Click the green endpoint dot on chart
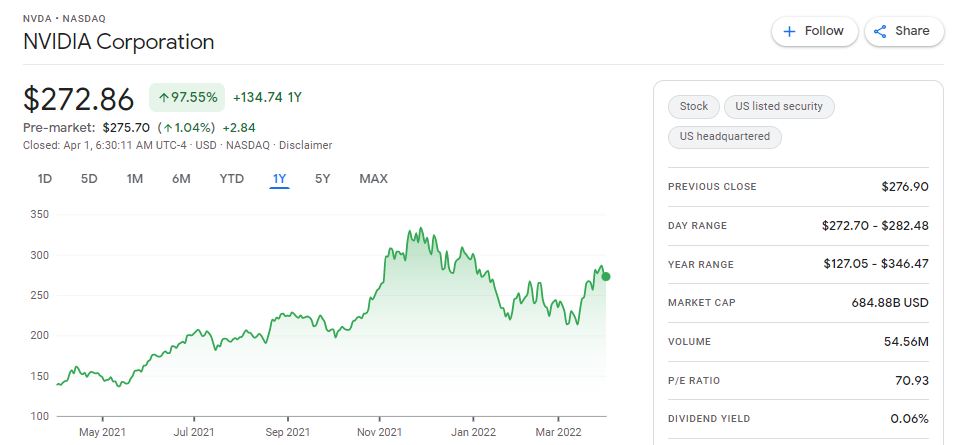Screen dimensions: 976x445 (x=606, y=276)
